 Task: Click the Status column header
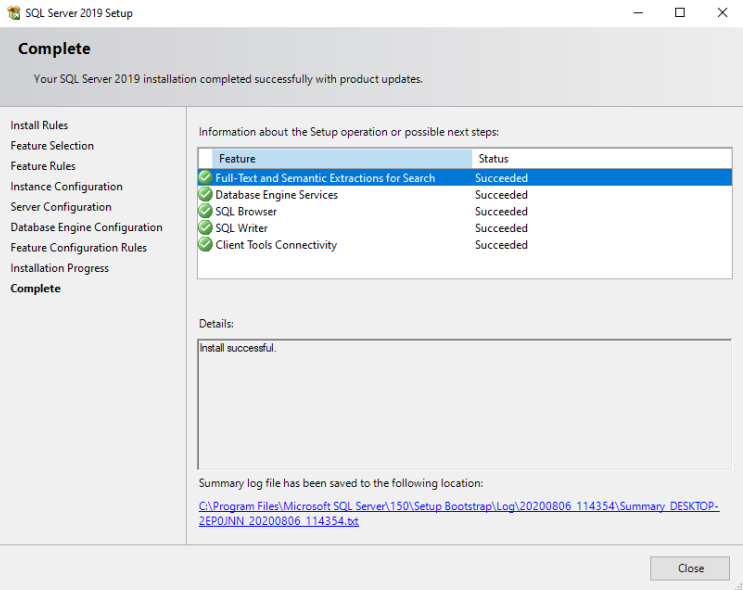(x=601, y=159)
